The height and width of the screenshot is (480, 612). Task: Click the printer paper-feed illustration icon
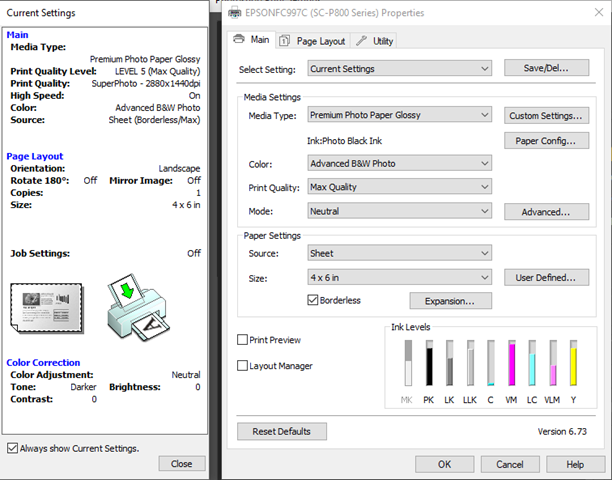tap(138, 308)
